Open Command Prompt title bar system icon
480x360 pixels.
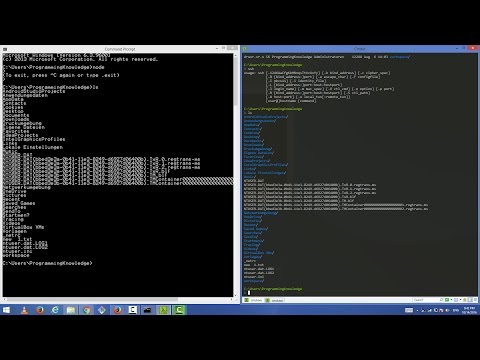[x=5, y=49]
